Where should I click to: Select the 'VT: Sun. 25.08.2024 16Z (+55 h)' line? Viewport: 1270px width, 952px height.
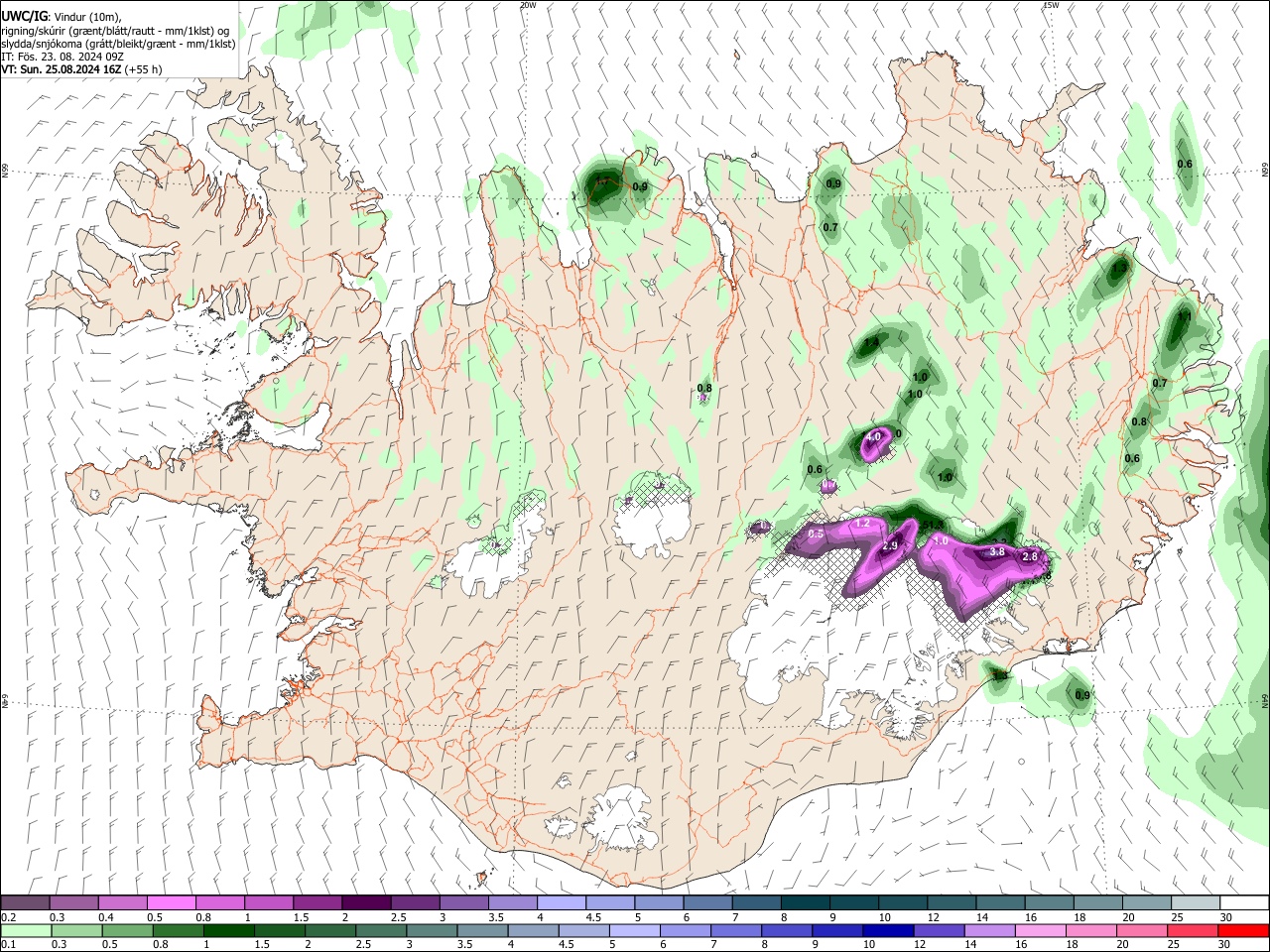click(x=81, y=69)
